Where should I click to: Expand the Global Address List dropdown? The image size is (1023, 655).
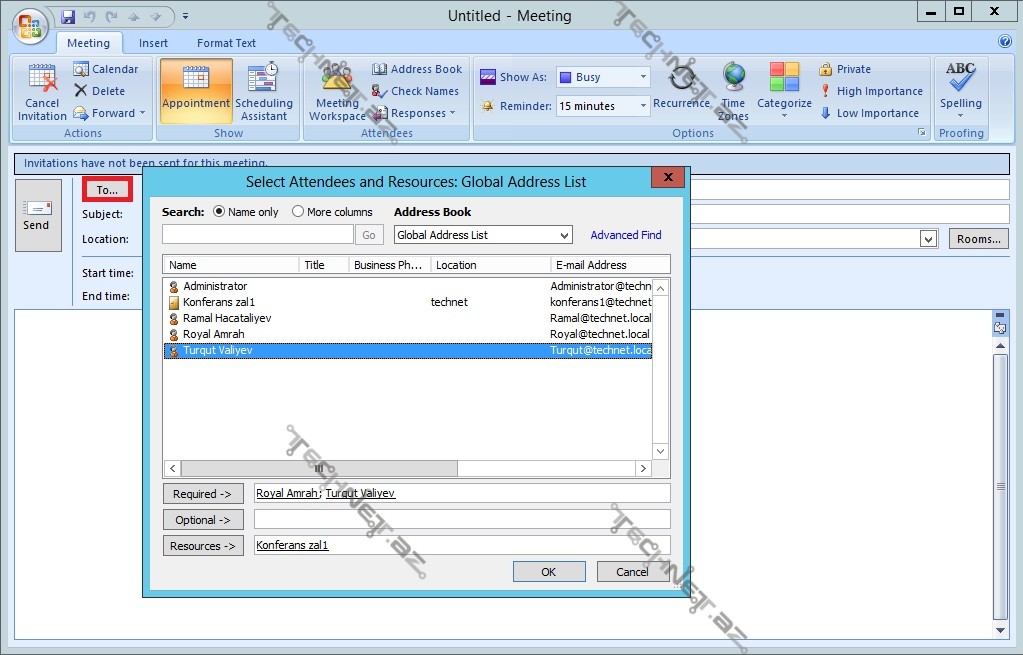[x=565, y=235]
